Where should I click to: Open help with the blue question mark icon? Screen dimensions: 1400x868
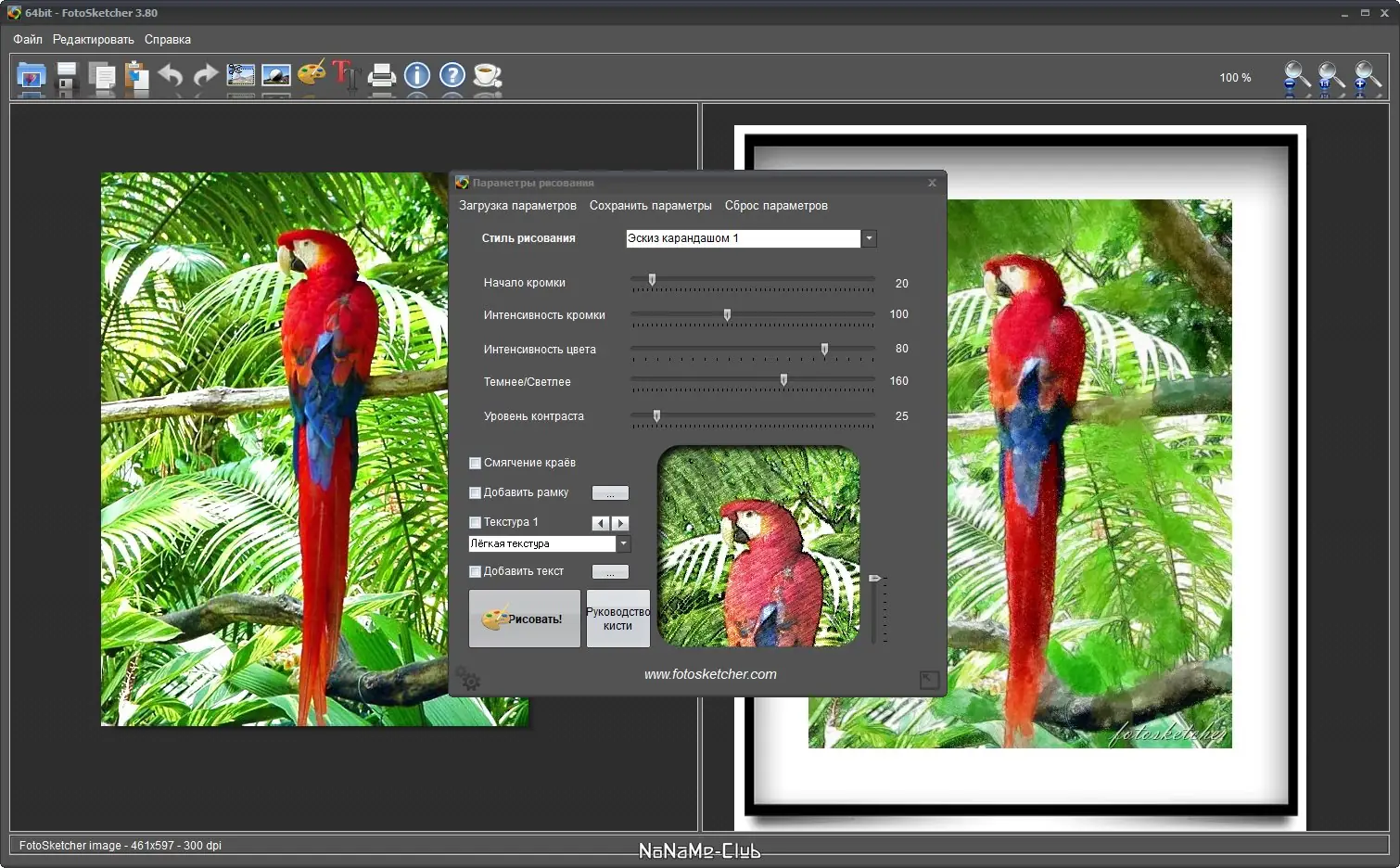tap(452, 75)
